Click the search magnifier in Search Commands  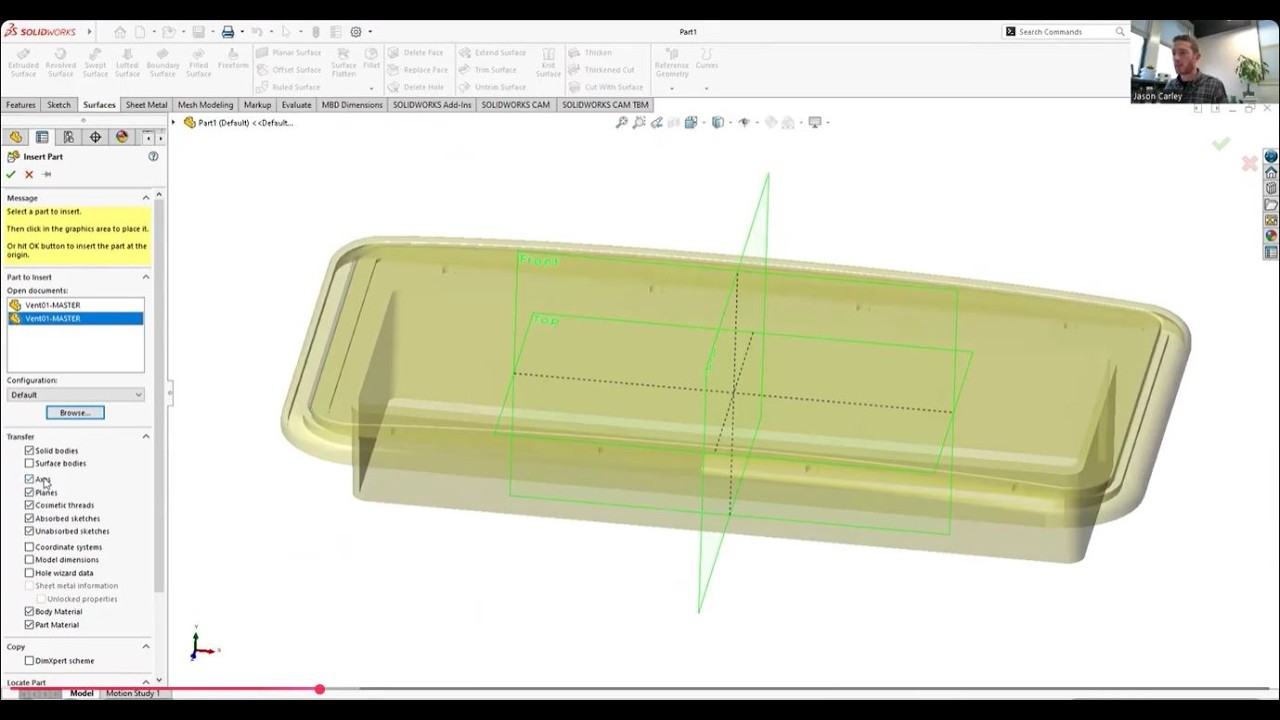(1120, 32)
